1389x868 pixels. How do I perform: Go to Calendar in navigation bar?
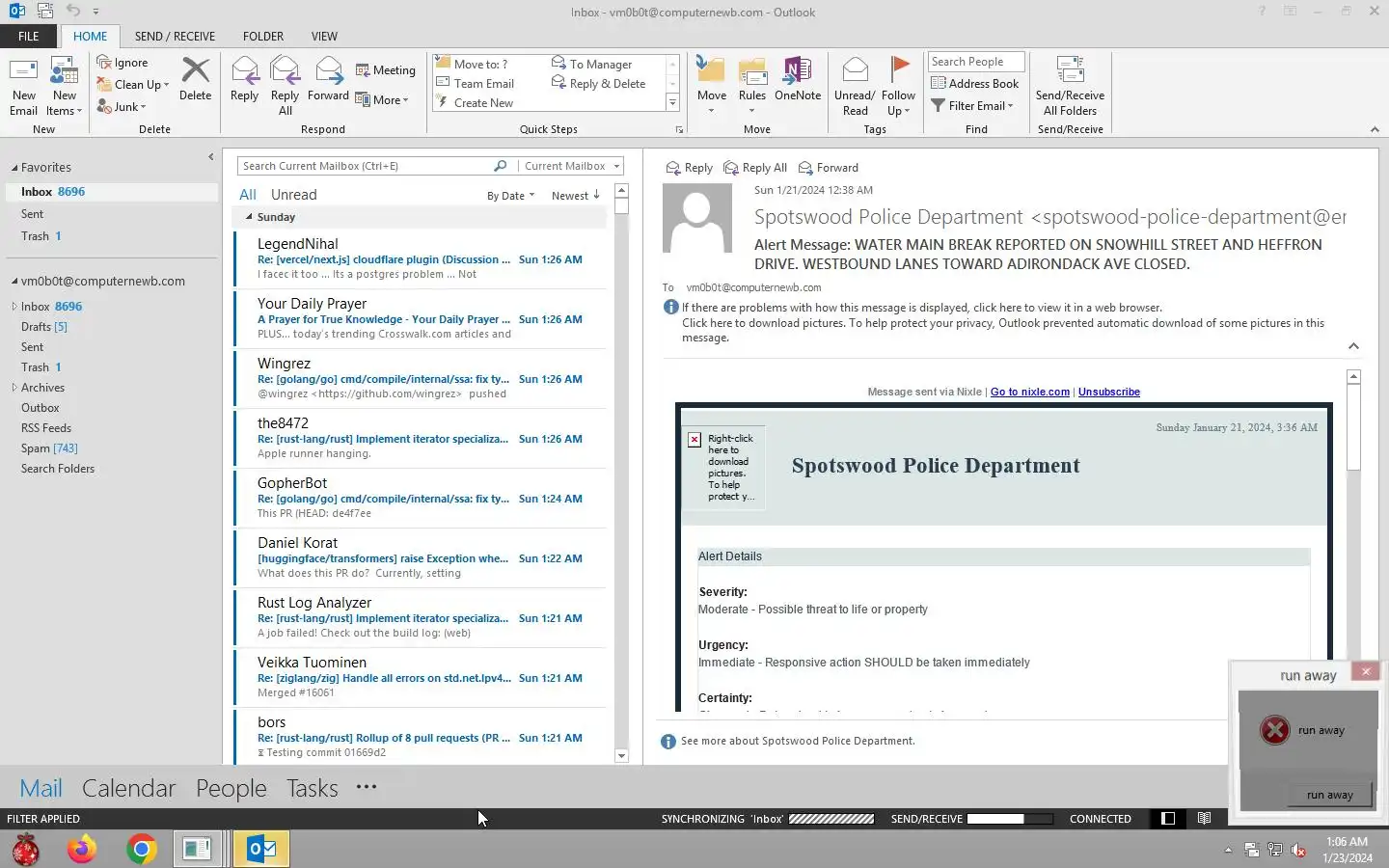[129, 788]
